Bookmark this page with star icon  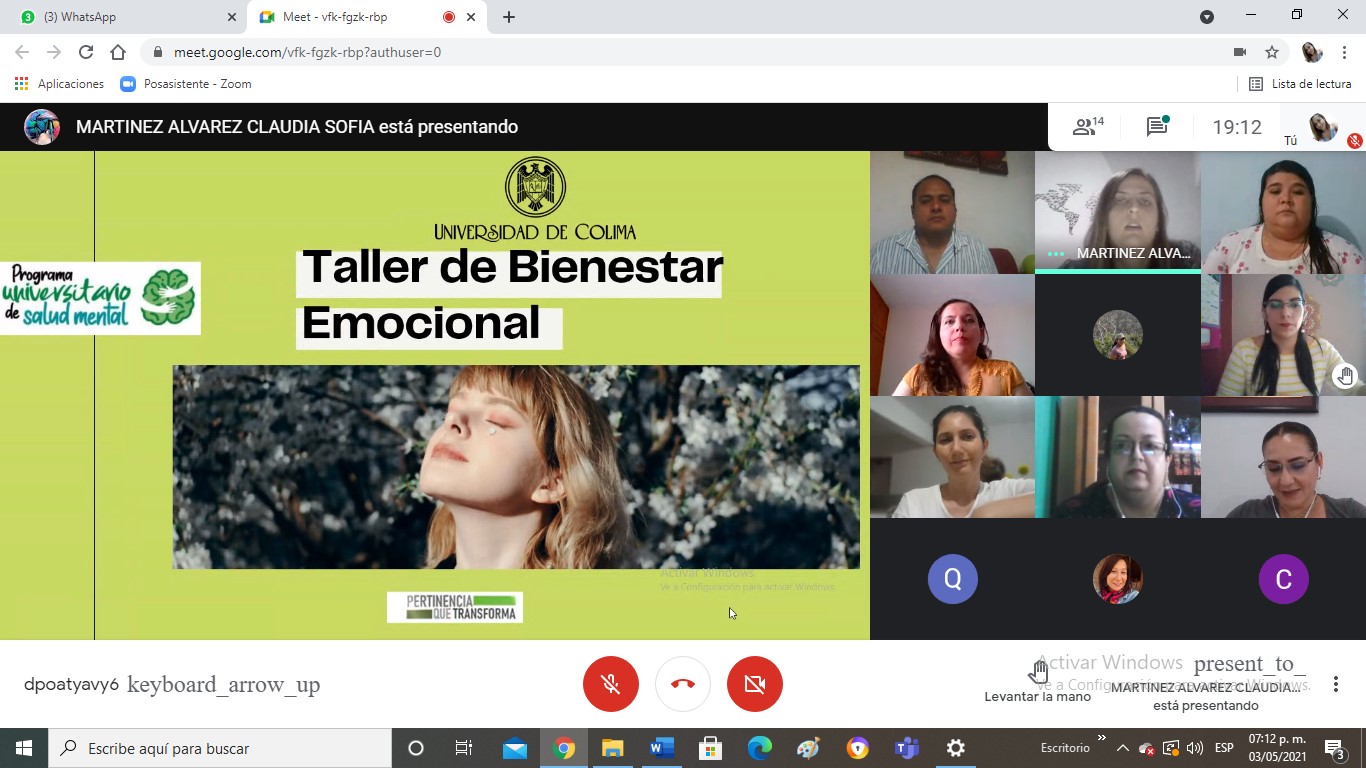tap(1272, 52)
